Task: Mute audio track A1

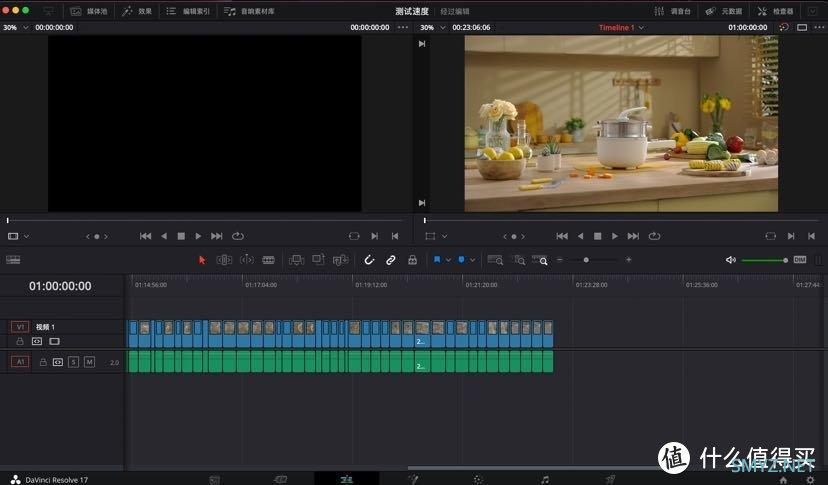Action: point(89,362)
